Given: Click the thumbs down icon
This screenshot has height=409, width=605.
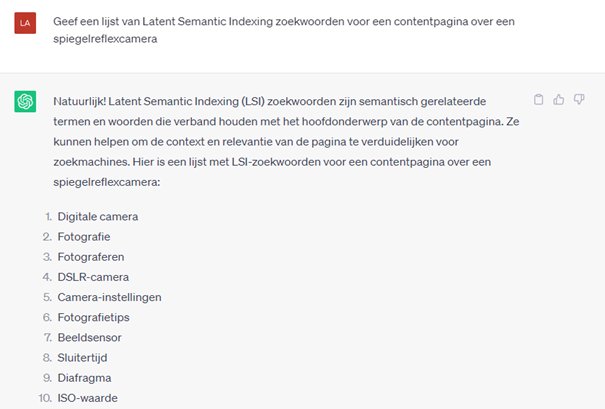Looking at the screenshot, I should (579, 100).
